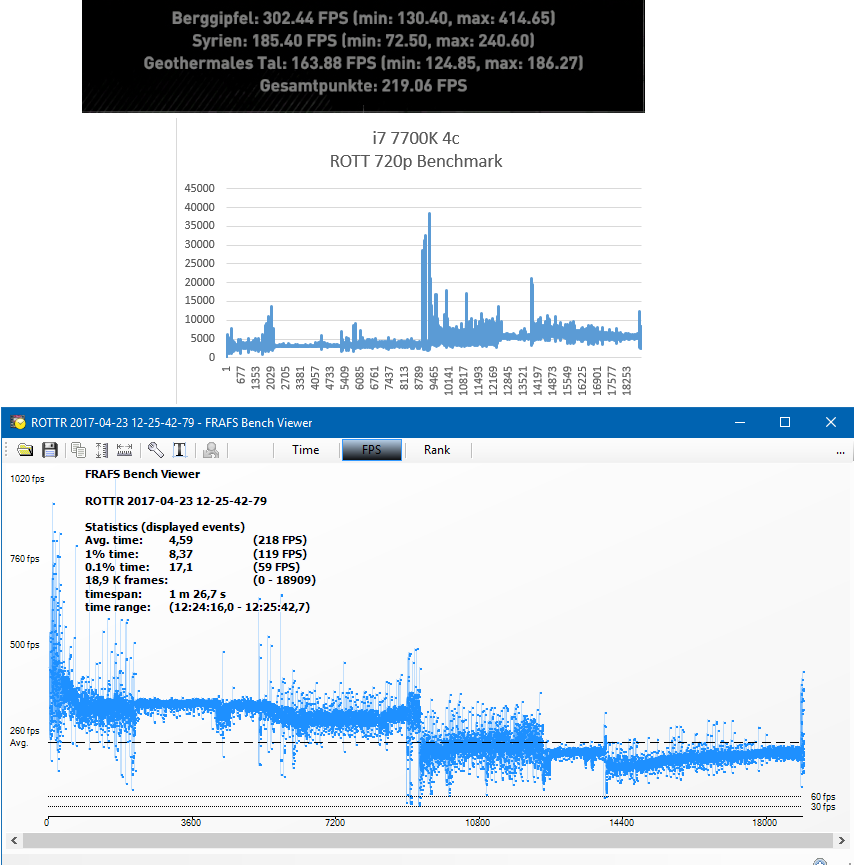Click the 'FRAFS Bench Viewer' overlay heading
This screenshot has height=865, width=854.
coord(142,474)
